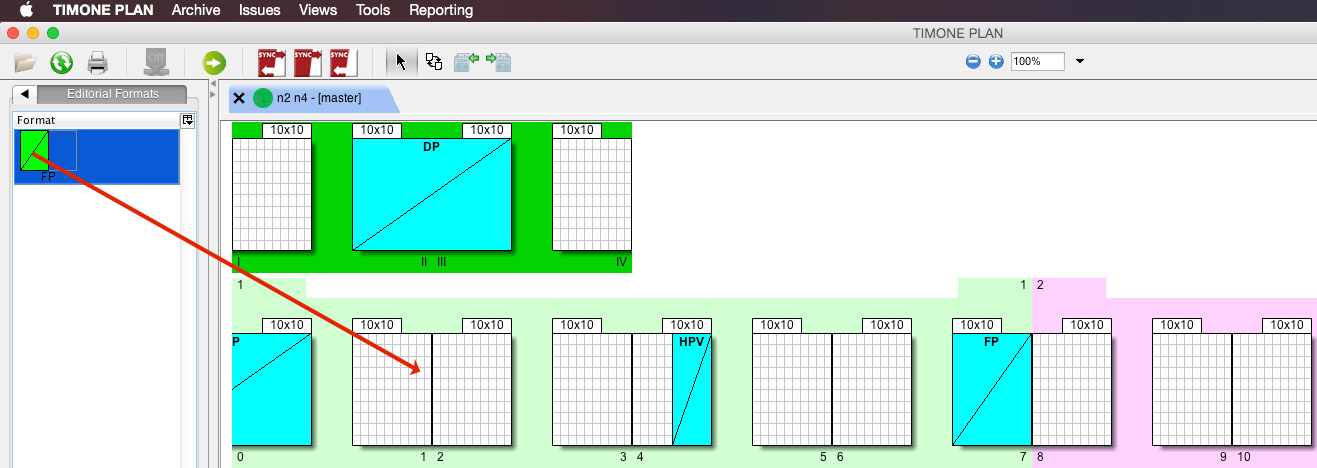Click the 10x10 label above page IV
This screenshot has height=468, width=1317.
pyautogui.click(x=577, y=130)
